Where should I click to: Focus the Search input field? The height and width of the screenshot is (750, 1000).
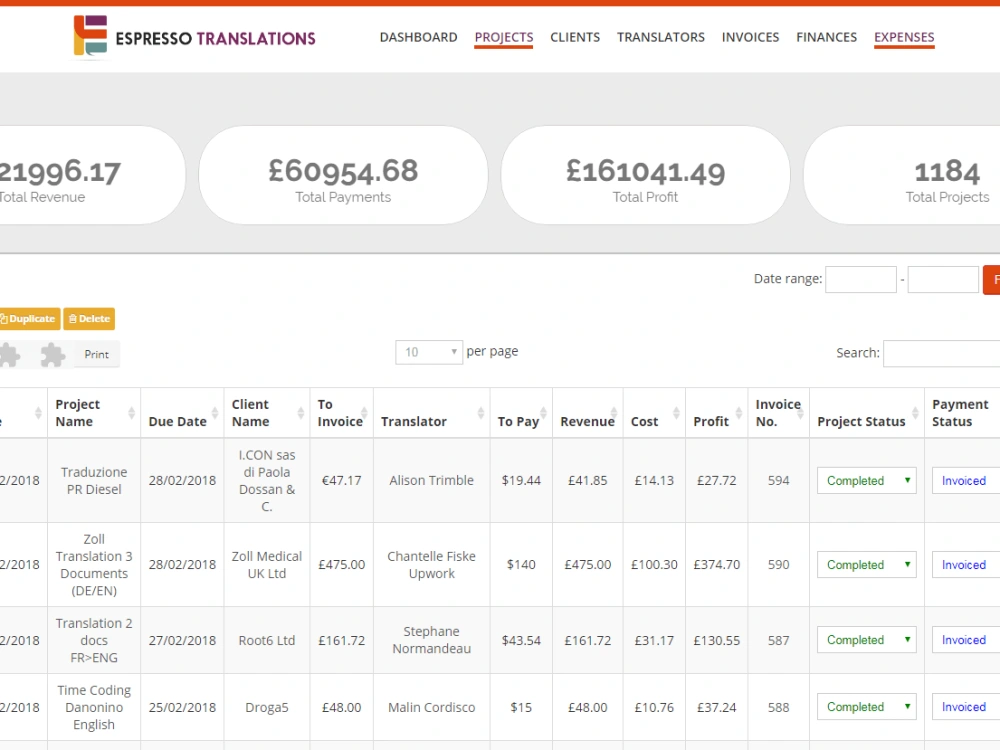pyautogui.click(x=941, y=353)
